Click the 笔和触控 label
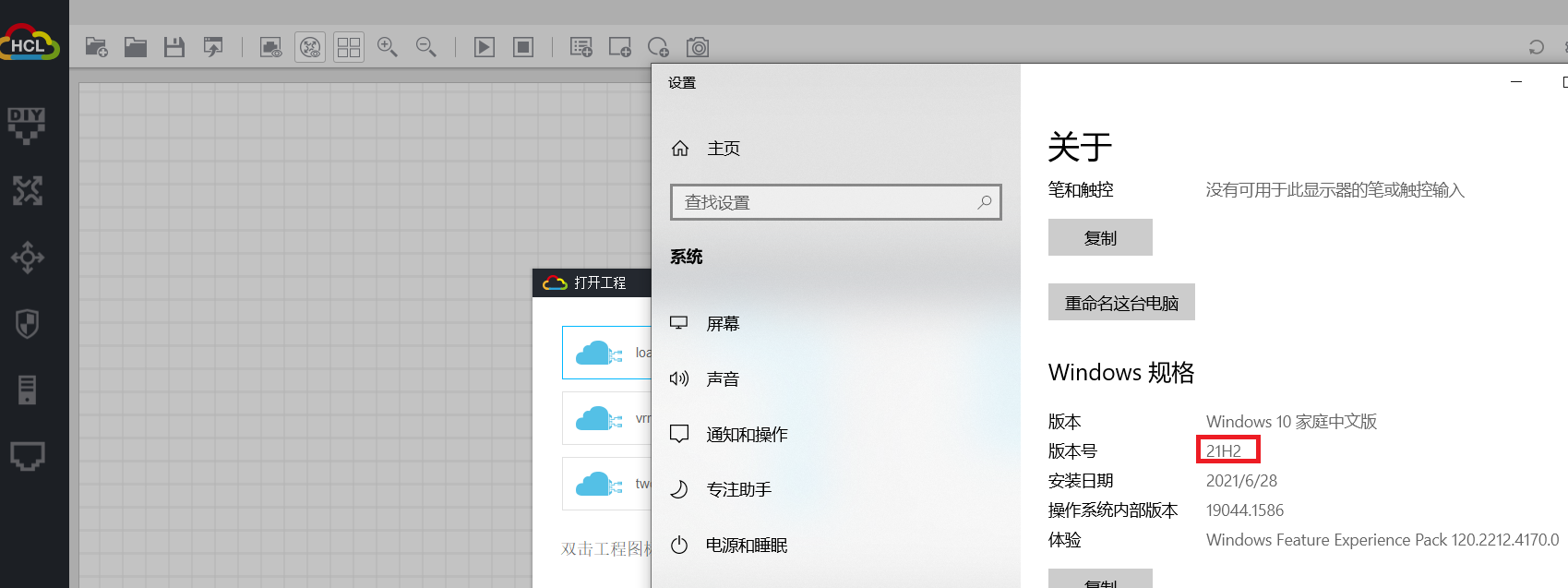 [x=1081, y=190]
